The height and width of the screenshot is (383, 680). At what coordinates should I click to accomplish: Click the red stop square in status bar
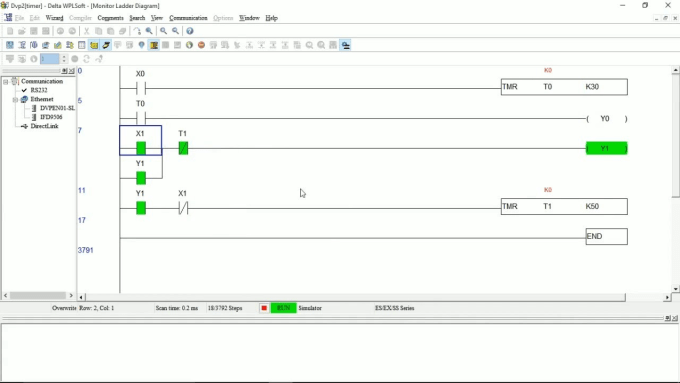click(x=264, y=308)
